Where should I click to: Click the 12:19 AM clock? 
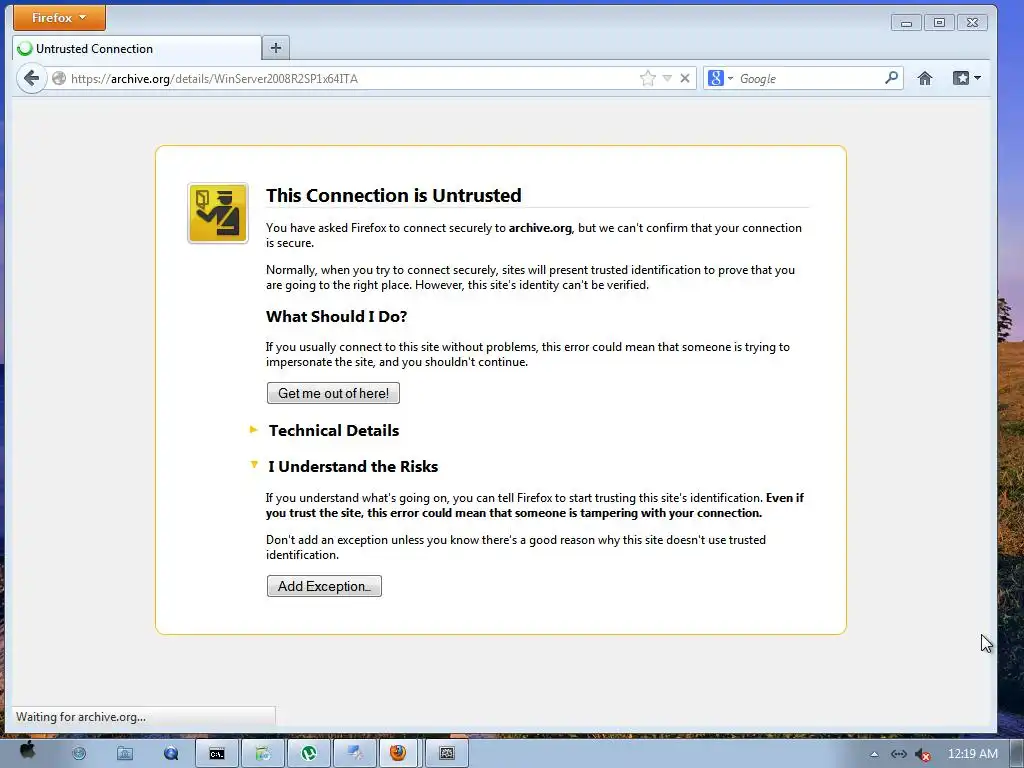click(x=972, y=754)
